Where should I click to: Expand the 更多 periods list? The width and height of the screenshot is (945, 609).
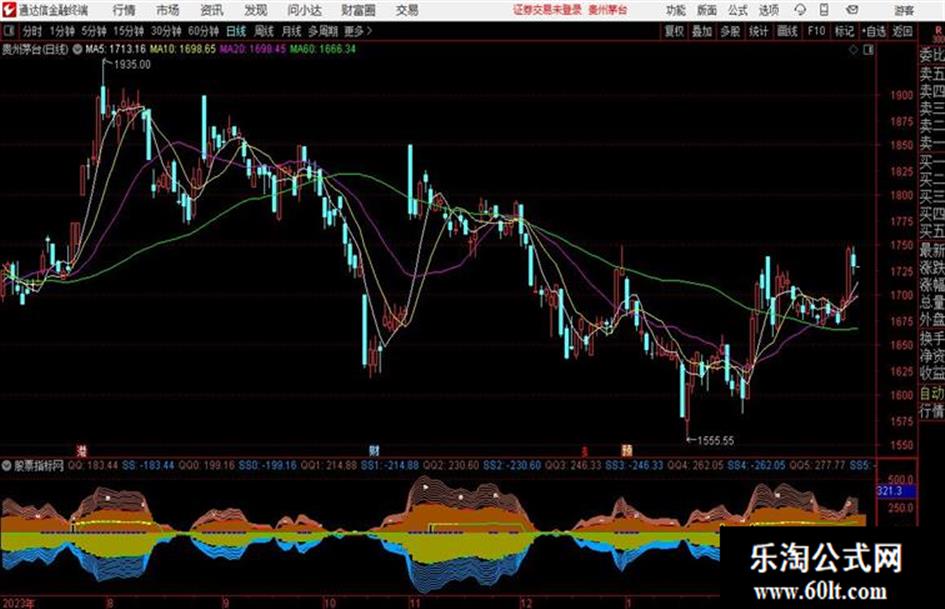click(x=358, y=31)
